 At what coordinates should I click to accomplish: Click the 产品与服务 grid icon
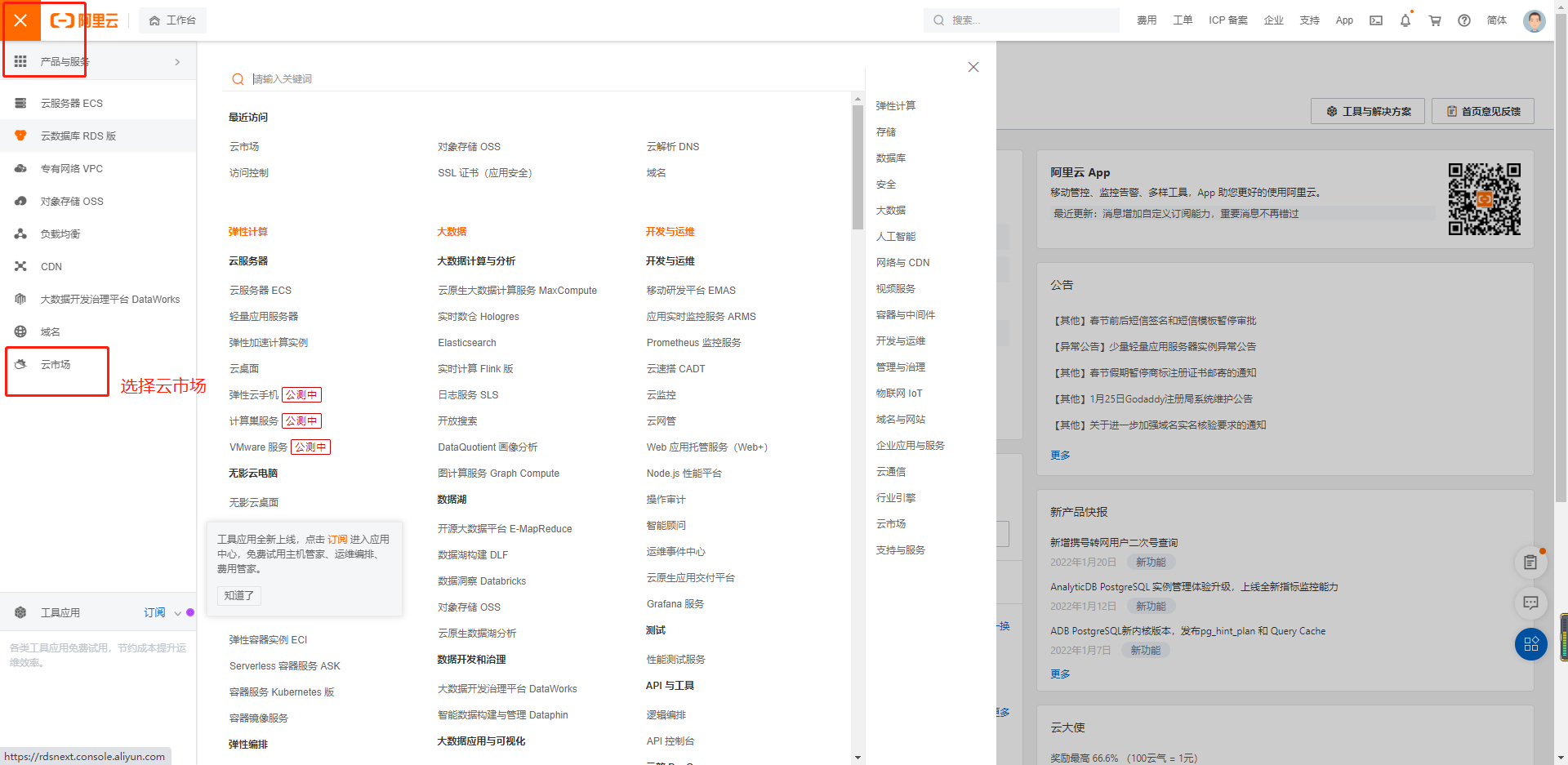tap(20, 61)
